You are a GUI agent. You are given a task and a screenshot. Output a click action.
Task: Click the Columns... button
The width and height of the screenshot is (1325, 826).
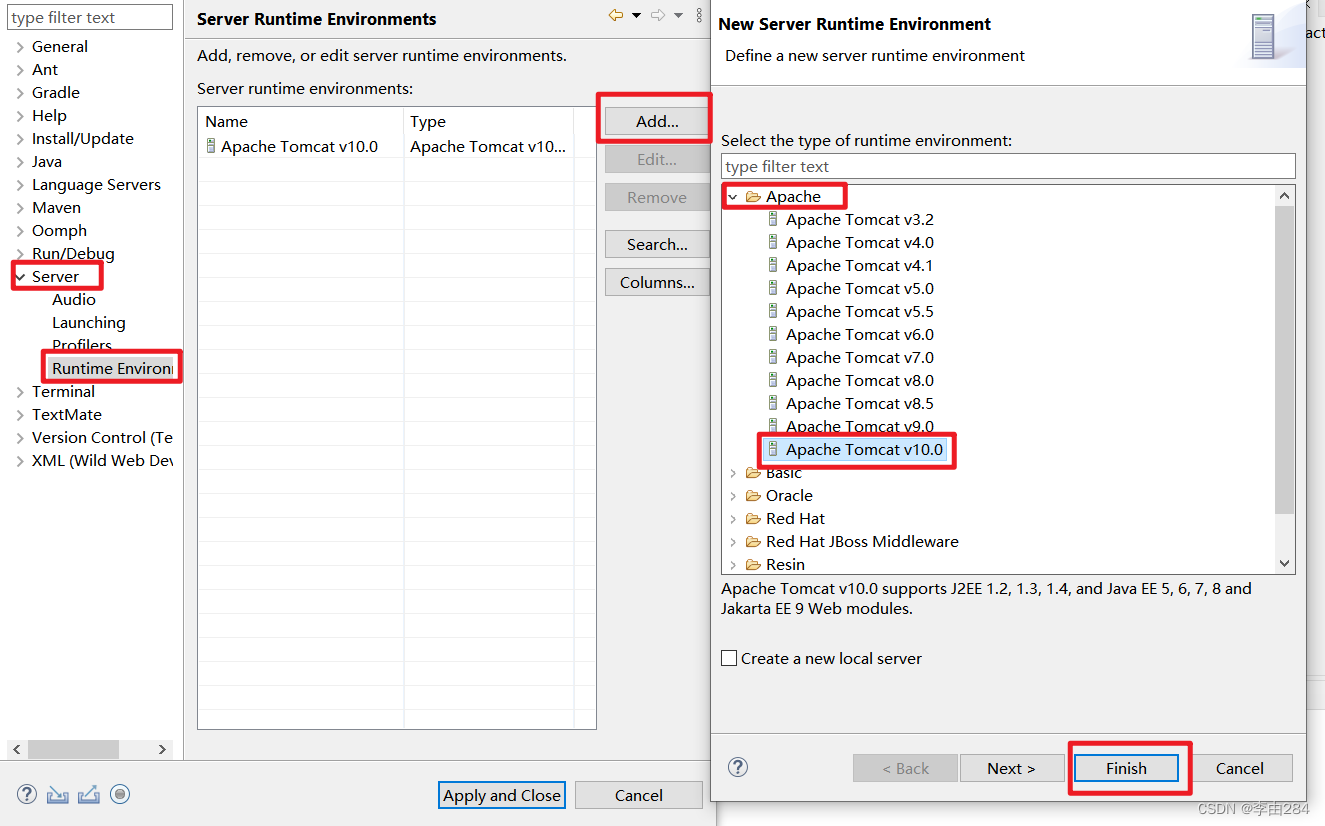pos(657,282)
